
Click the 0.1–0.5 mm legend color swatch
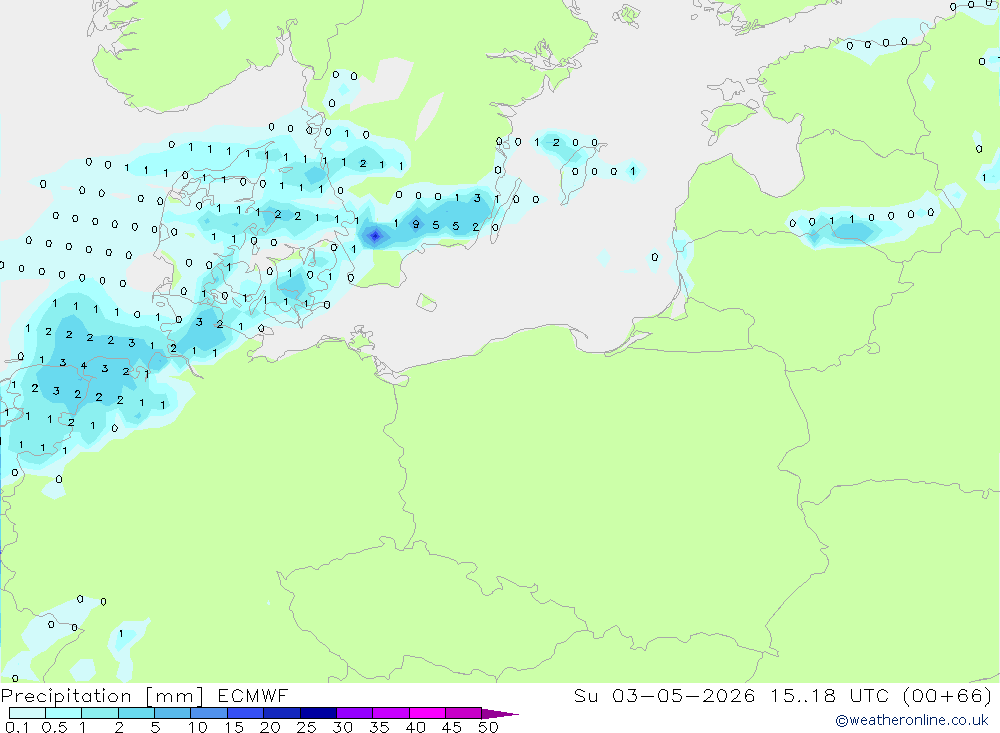click(x=27, y=713)
